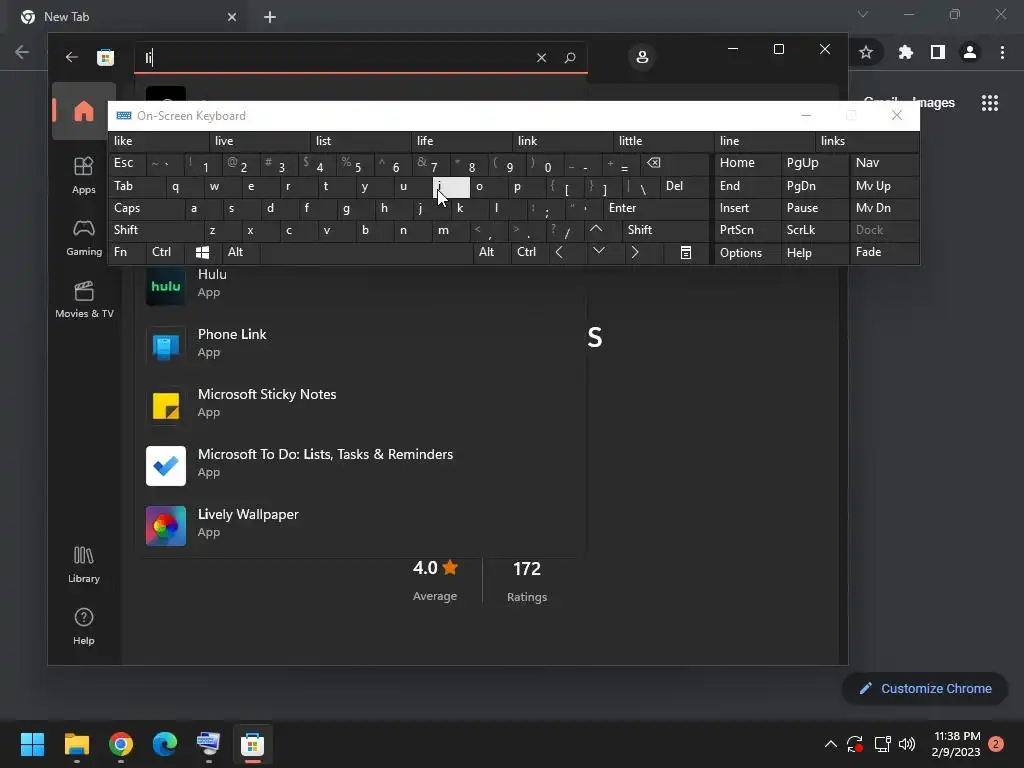Choose word prediction "link"
Viewport: 1024px width, 768px height.
(562, 141)
